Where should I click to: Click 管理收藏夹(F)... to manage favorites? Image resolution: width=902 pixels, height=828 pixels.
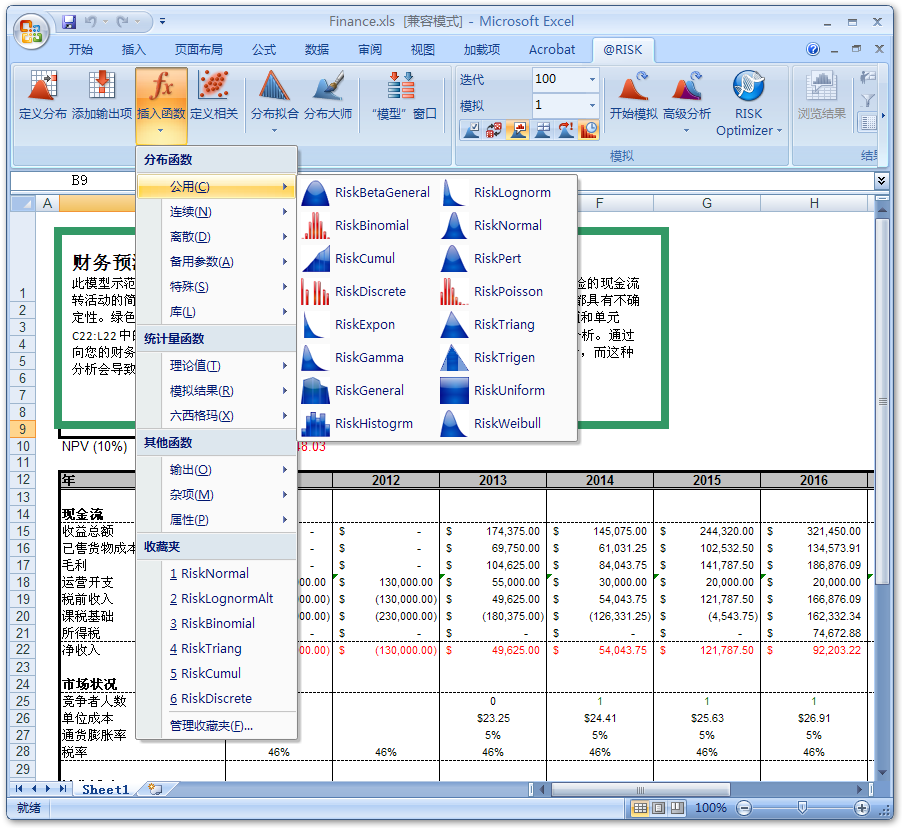coord(217,726)
